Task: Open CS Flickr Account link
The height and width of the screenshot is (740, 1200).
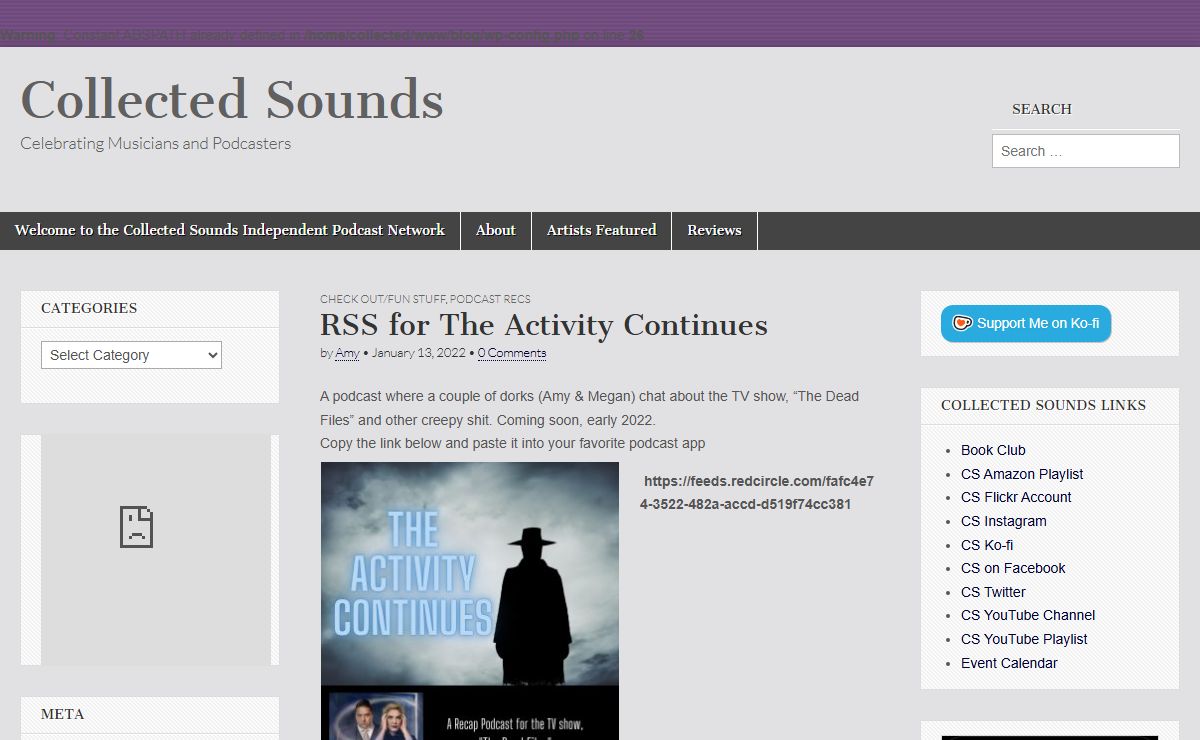Action: coord(1016,497)
